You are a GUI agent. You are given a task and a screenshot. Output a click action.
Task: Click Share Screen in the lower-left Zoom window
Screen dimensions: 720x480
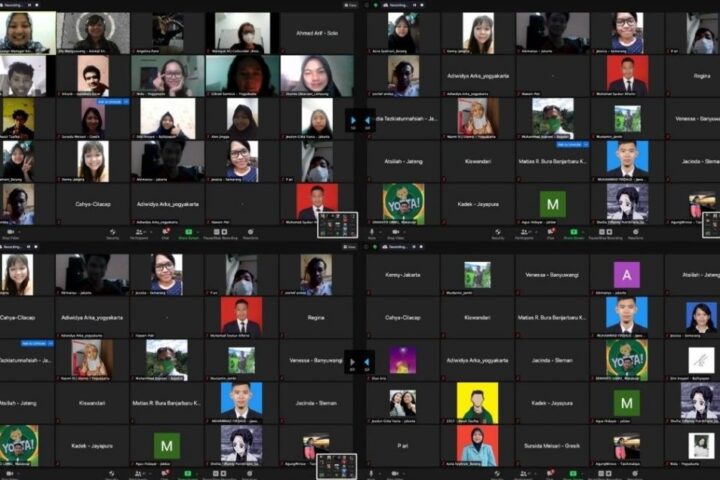(187, 474)
